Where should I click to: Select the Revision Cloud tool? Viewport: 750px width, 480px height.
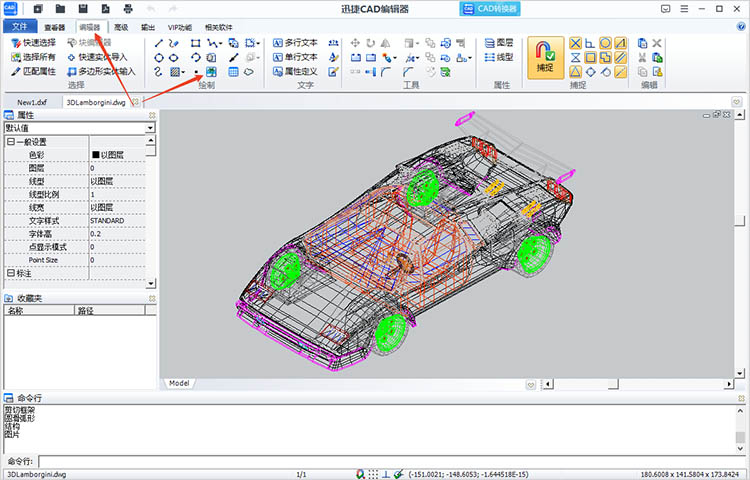[x=249, y=72]
